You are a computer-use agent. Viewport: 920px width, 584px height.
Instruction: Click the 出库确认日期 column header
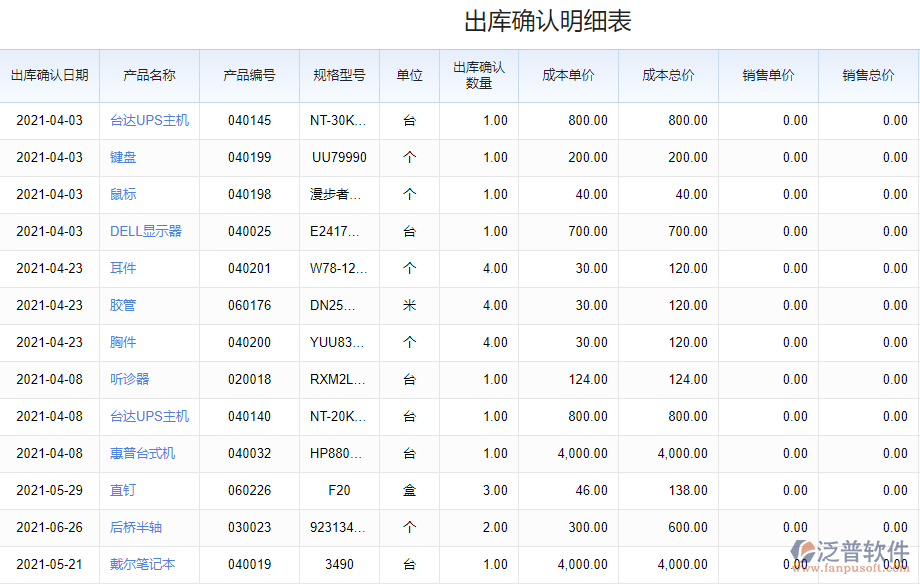tap(48, 75)
